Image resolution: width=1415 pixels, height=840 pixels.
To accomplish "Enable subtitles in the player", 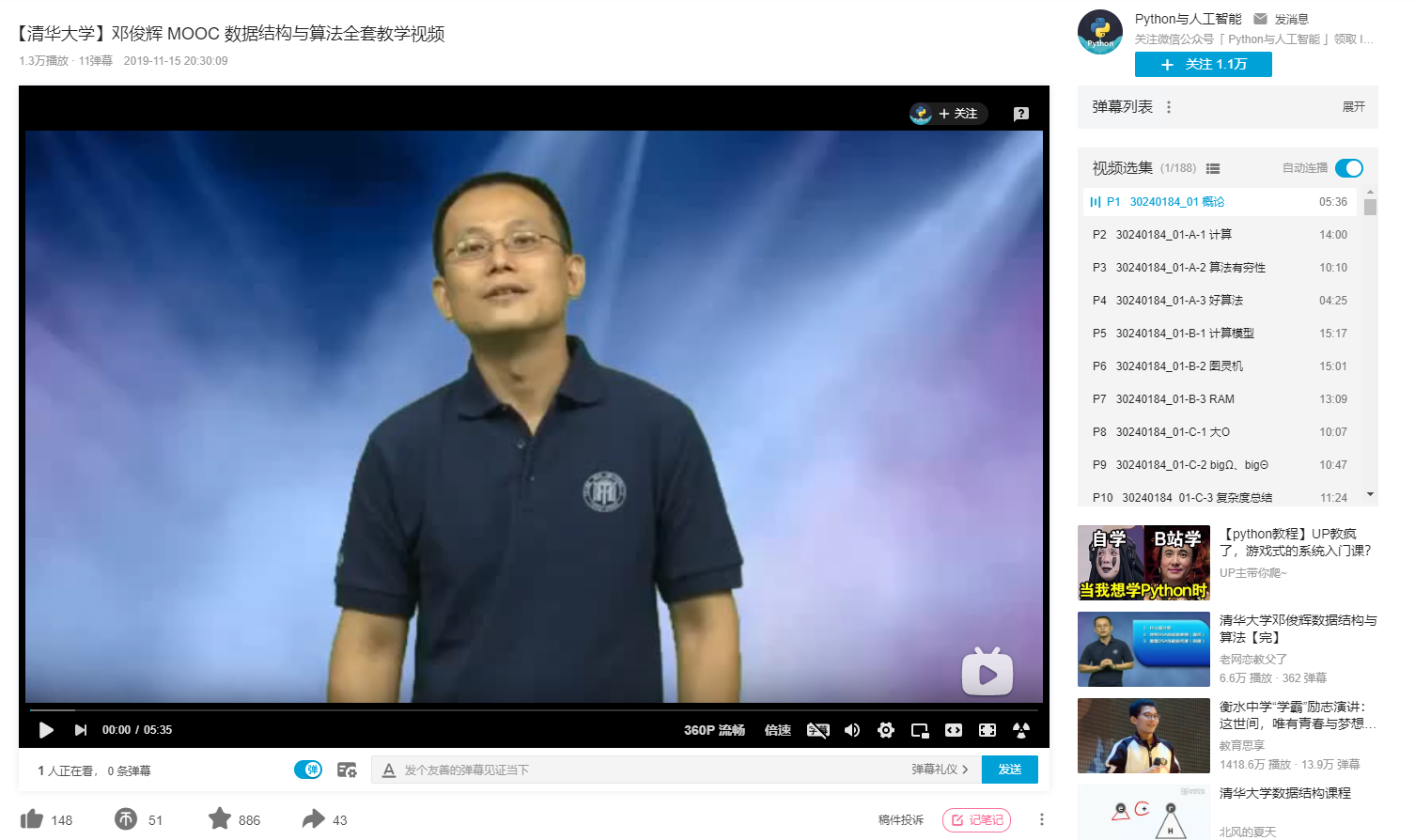I will (817, 730).
